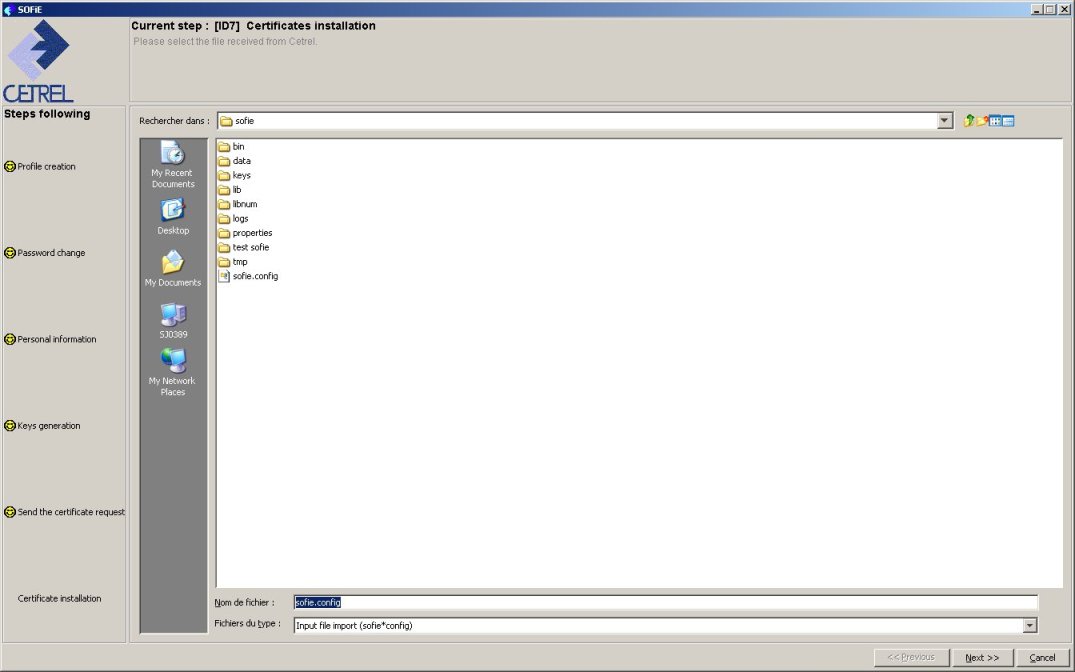
Task: Open My Documents in places sidebar
Action: (173, 268)
